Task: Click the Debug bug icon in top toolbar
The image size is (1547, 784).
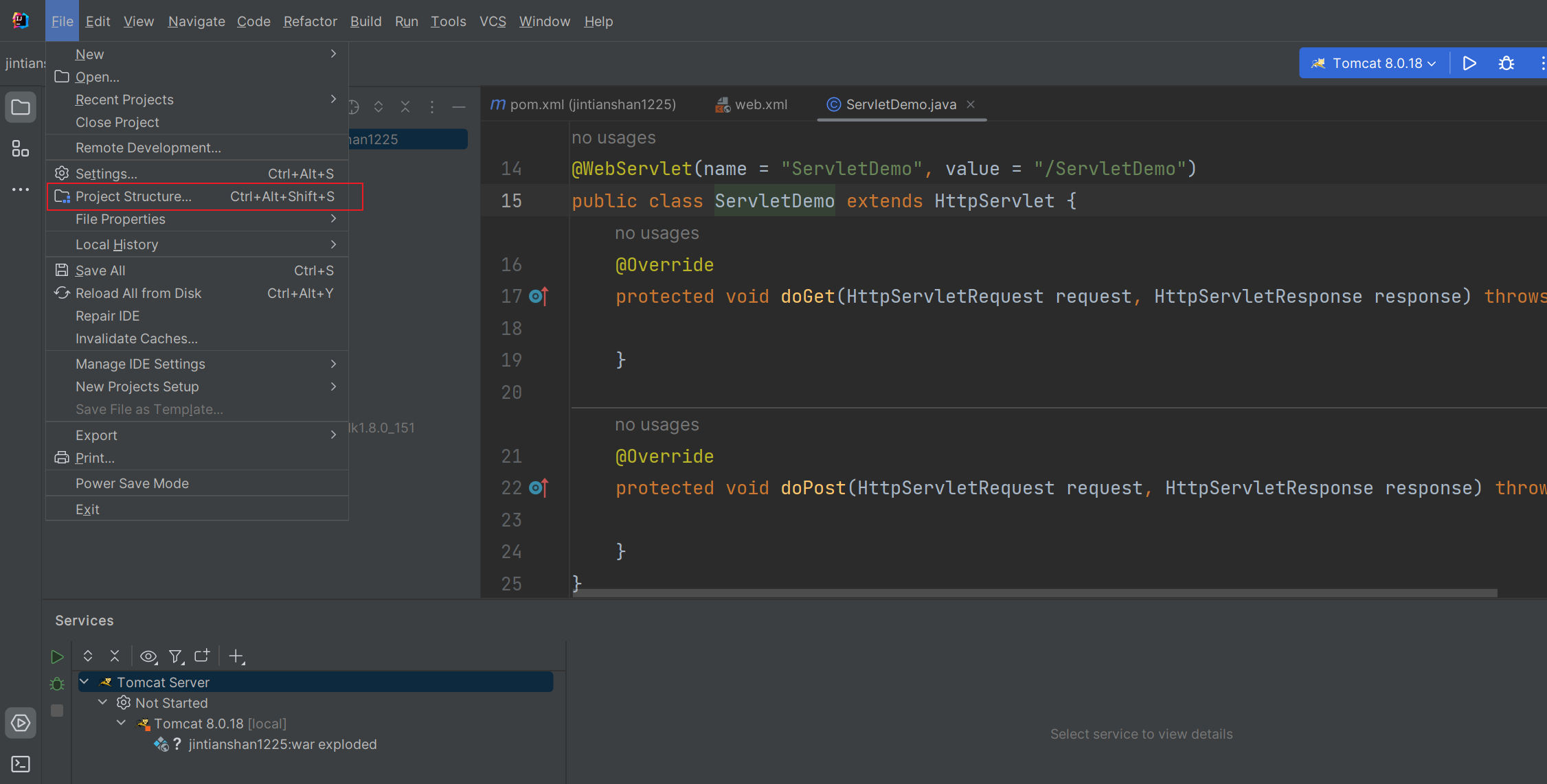Action: (x=1506, y=63)
